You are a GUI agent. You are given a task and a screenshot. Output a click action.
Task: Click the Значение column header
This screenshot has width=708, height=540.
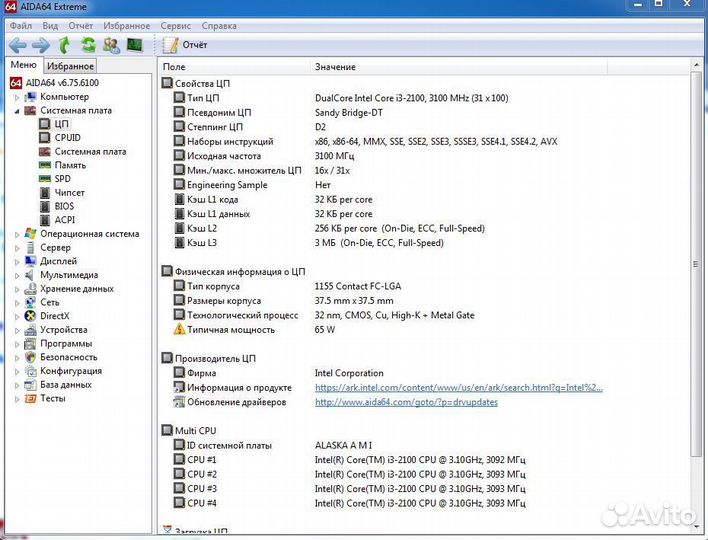click(x=459, y=67)
